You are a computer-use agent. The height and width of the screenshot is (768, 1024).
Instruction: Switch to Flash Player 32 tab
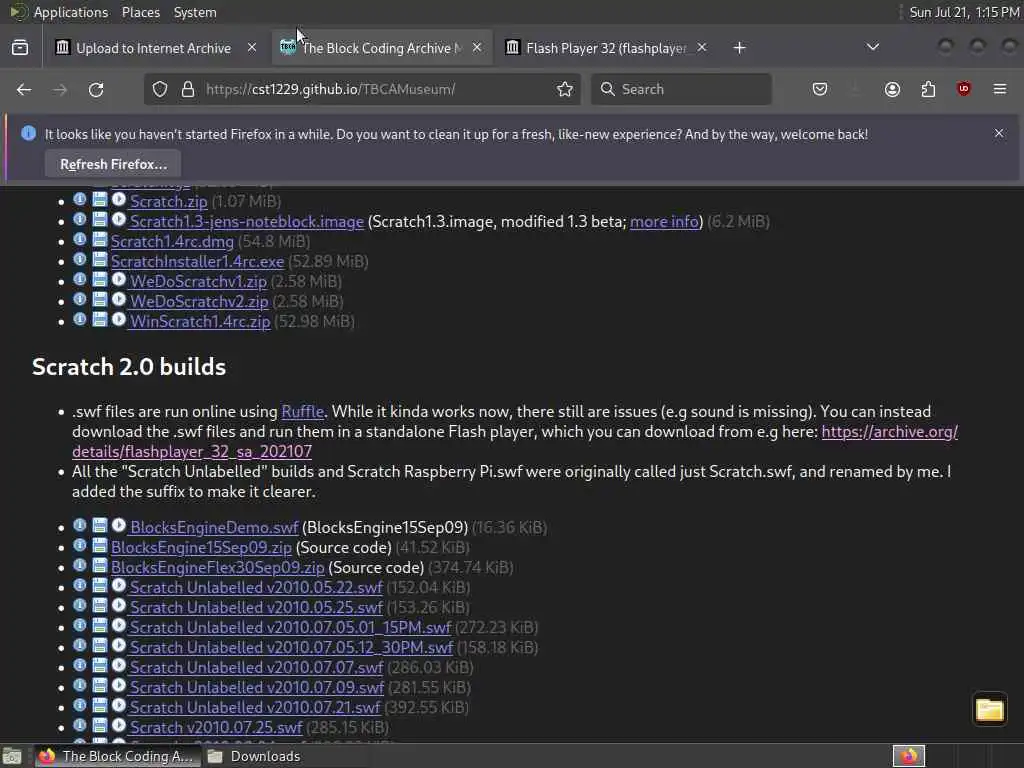(607, 48)
